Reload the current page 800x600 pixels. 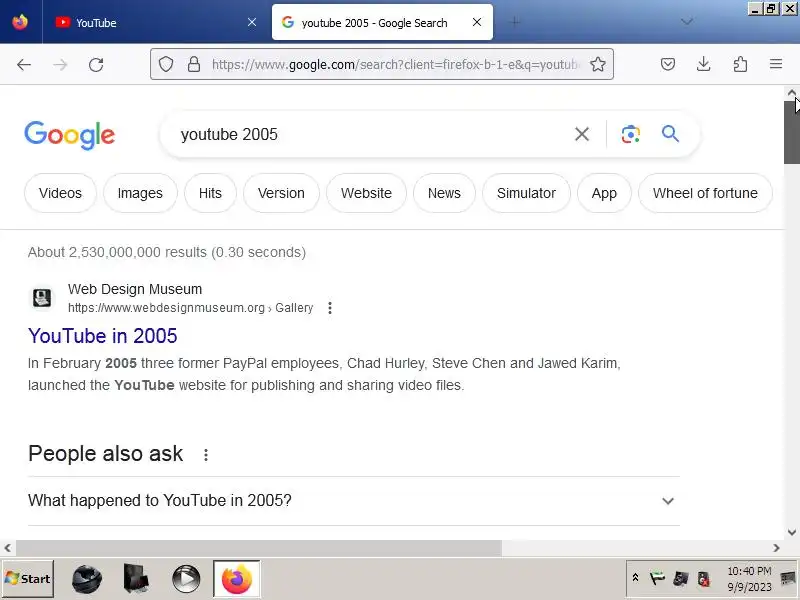pos(96,64)
